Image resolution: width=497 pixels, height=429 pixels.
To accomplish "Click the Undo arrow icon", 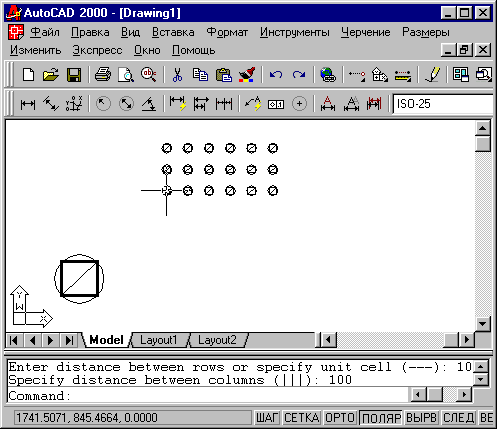I will 276,74.
